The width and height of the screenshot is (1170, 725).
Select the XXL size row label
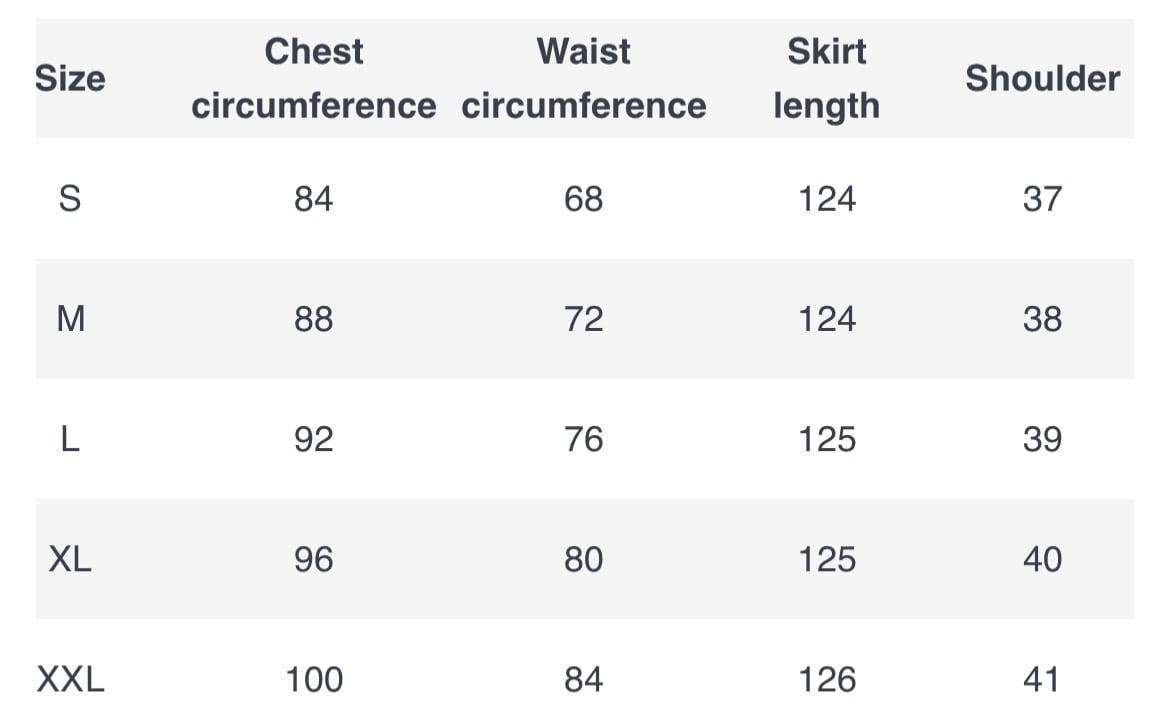coord(70,680)
